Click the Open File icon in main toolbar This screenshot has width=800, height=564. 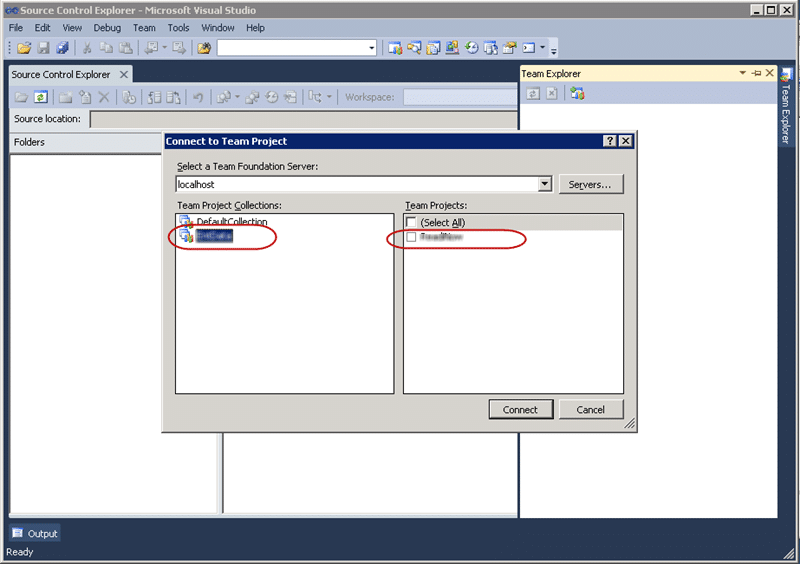pyautogui.click(x=23, y=48)
